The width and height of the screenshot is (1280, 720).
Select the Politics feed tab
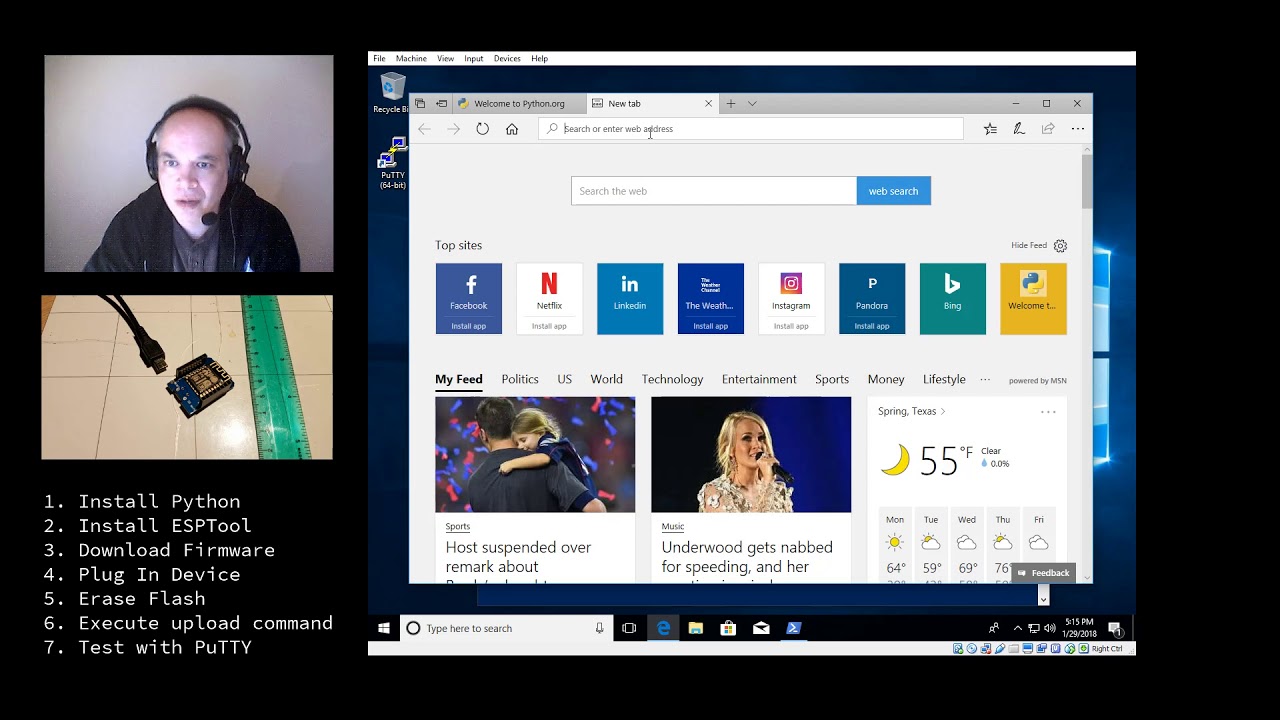click(520, 380)
